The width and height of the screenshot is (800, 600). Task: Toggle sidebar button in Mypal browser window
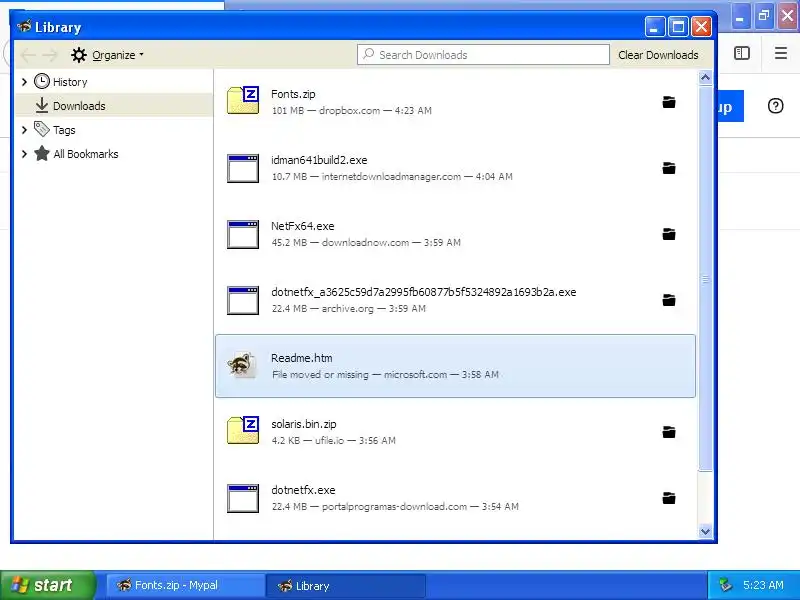pyautogui.click(x=742, y=53)
